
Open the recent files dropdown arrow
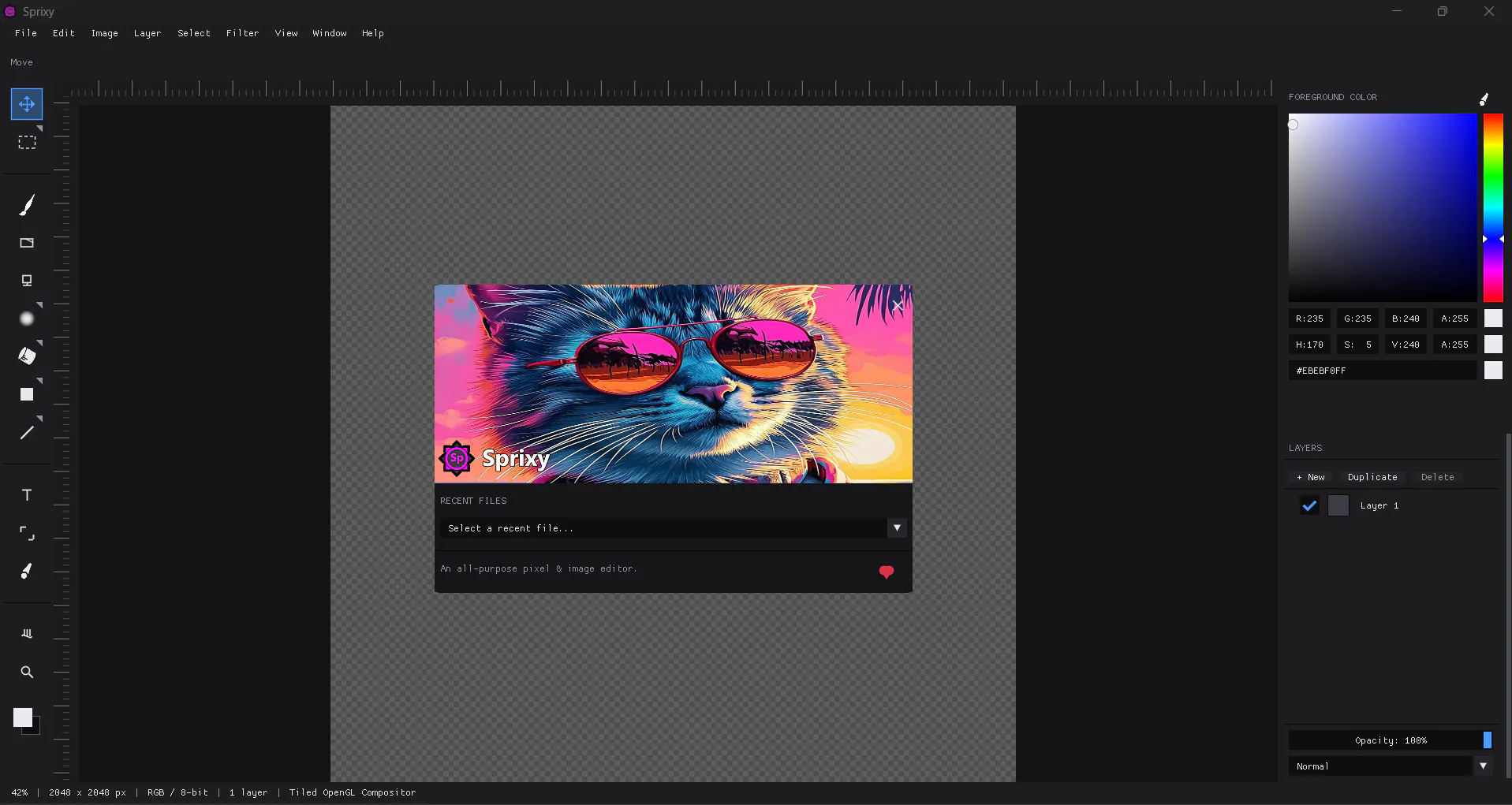click(897, 528)
